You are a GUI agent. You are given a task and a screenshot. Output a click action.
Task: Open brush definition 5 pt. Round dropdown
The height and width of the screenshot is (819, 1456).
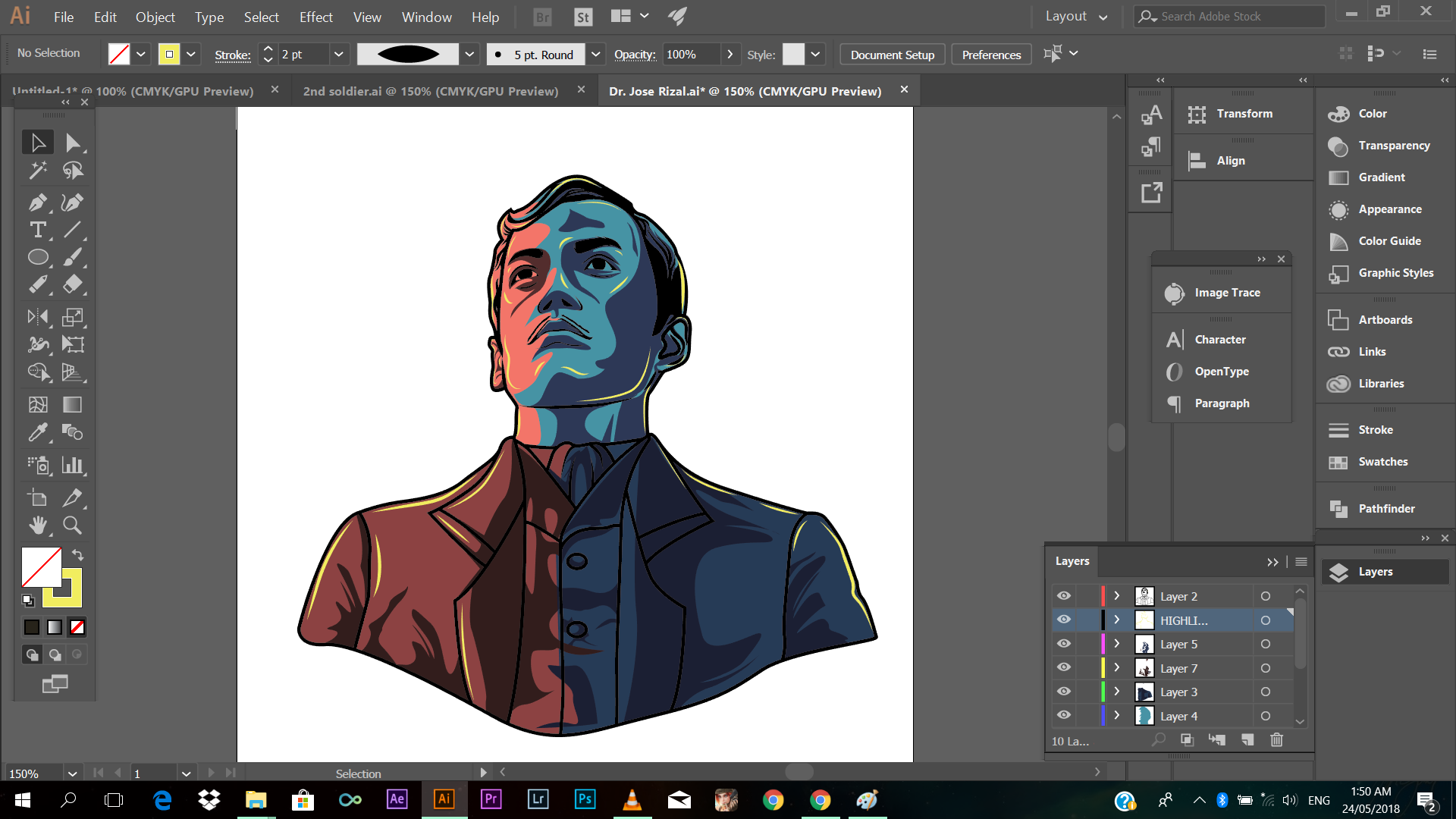click(596, 54)
